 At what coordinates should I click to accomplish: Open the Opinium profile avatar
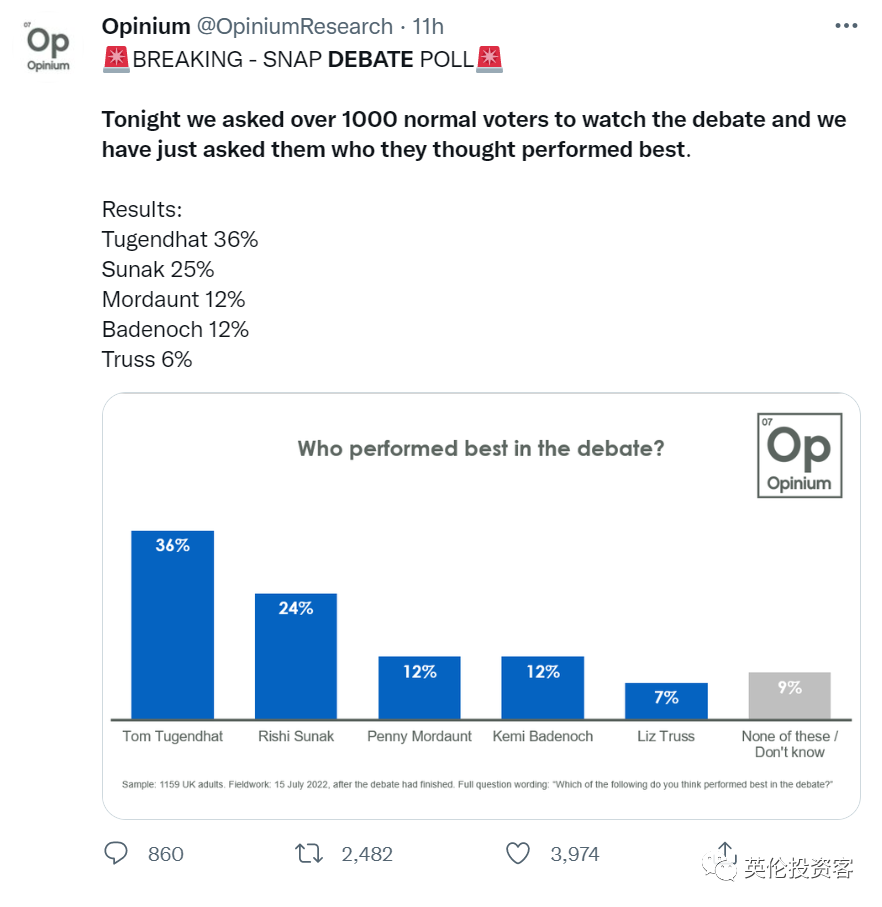pos(48,48)
